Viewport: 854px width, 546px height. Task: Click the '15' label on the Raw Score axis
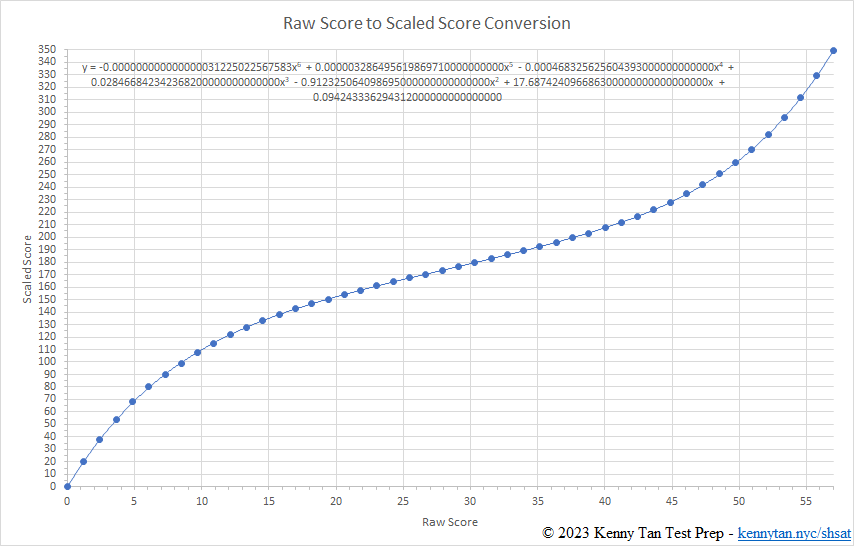click(269, 501)
